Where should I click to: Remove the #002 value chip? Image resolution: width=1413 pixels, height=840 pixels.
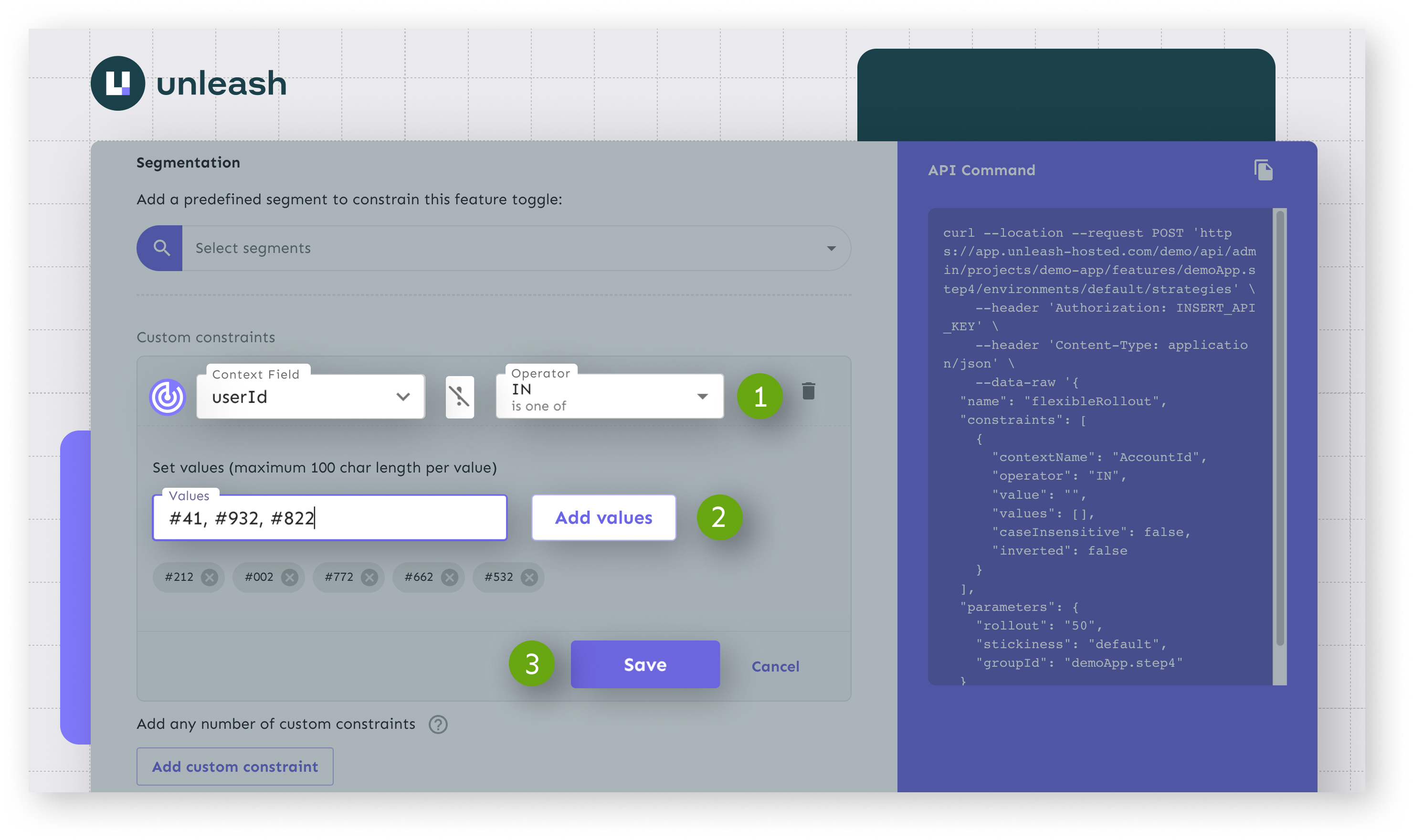tap(289, 577)
